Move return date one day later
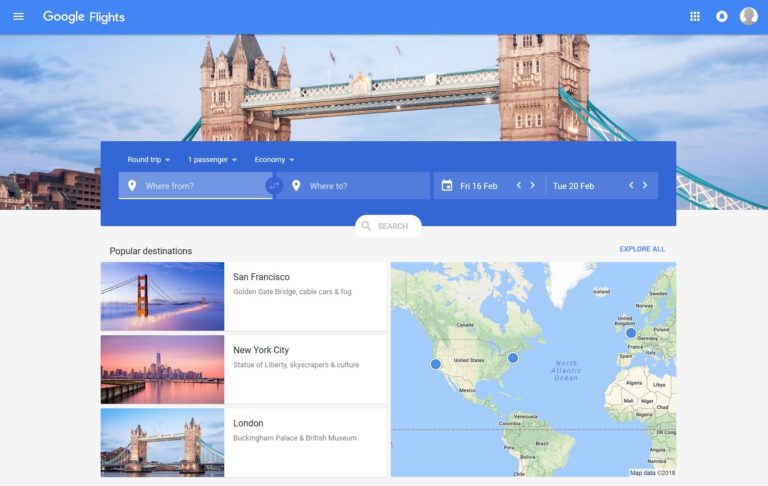 pyautogui.click(x=645, y=185)
